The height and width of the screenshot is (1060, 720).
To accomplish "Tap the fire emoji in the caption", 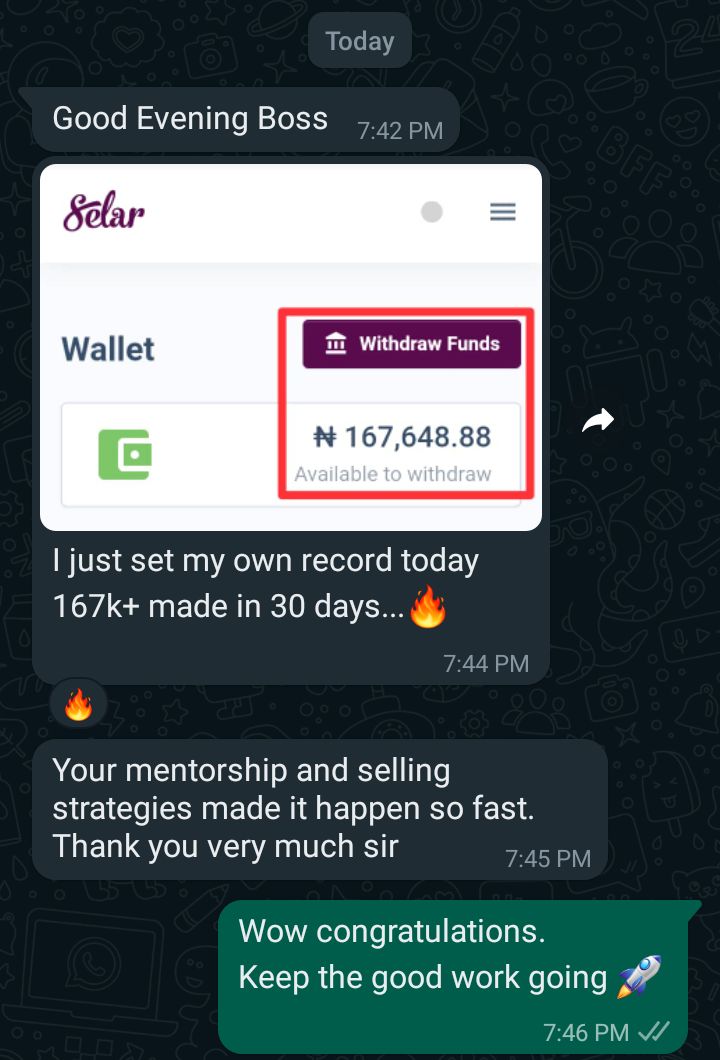I will (428, 608).
